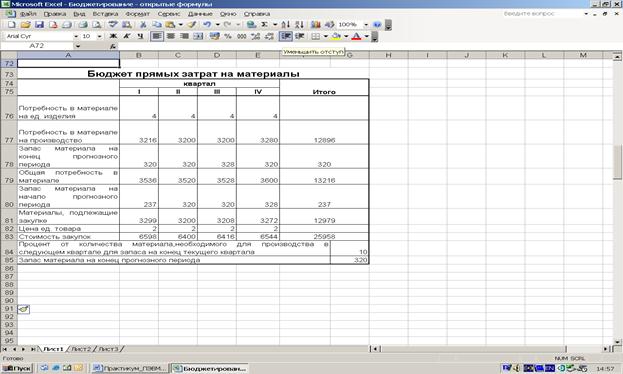This screenshot has width=623, height=374.
Task: Open the undo history dropdown arrow
Action: point(217,25)
